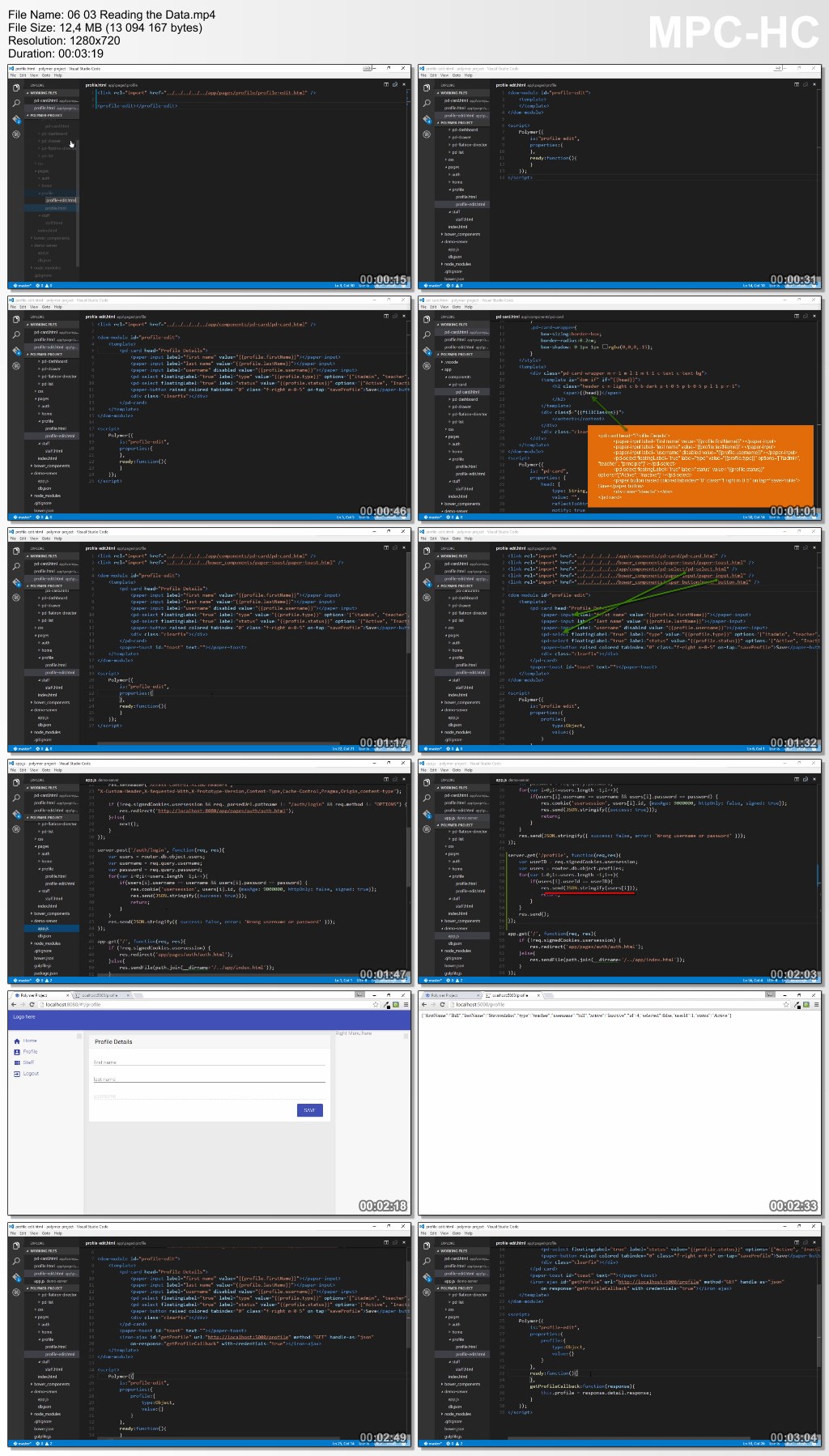
Task: Open Search icon in the 00:00:31 frame
Action: click(426, 103)
